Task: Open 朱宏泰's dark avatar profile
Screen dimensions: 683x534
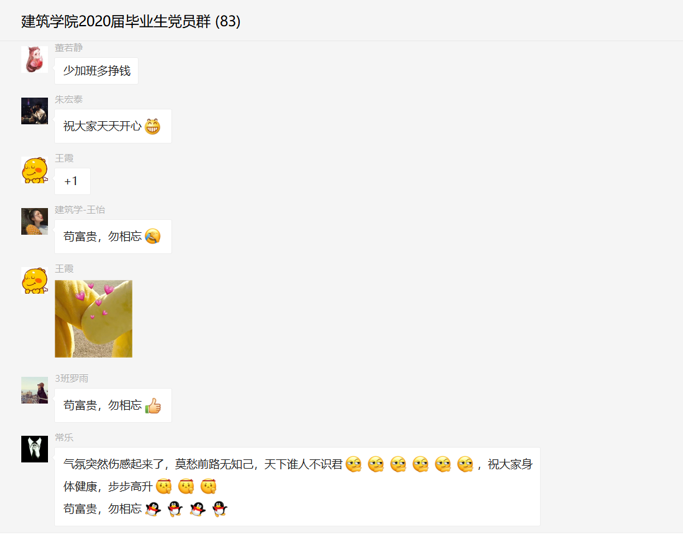Action: pos(34,111)
